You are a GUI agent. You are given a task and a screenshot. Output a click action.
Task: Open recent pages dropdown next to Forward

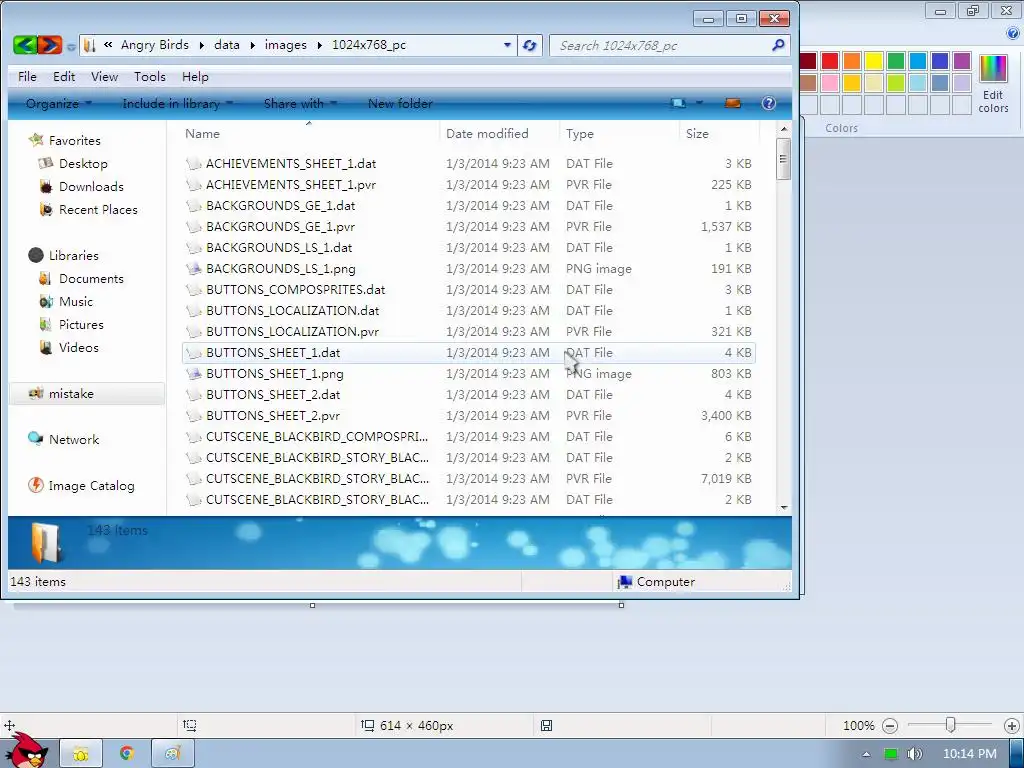pyautogui.click(x=71, y=46)
